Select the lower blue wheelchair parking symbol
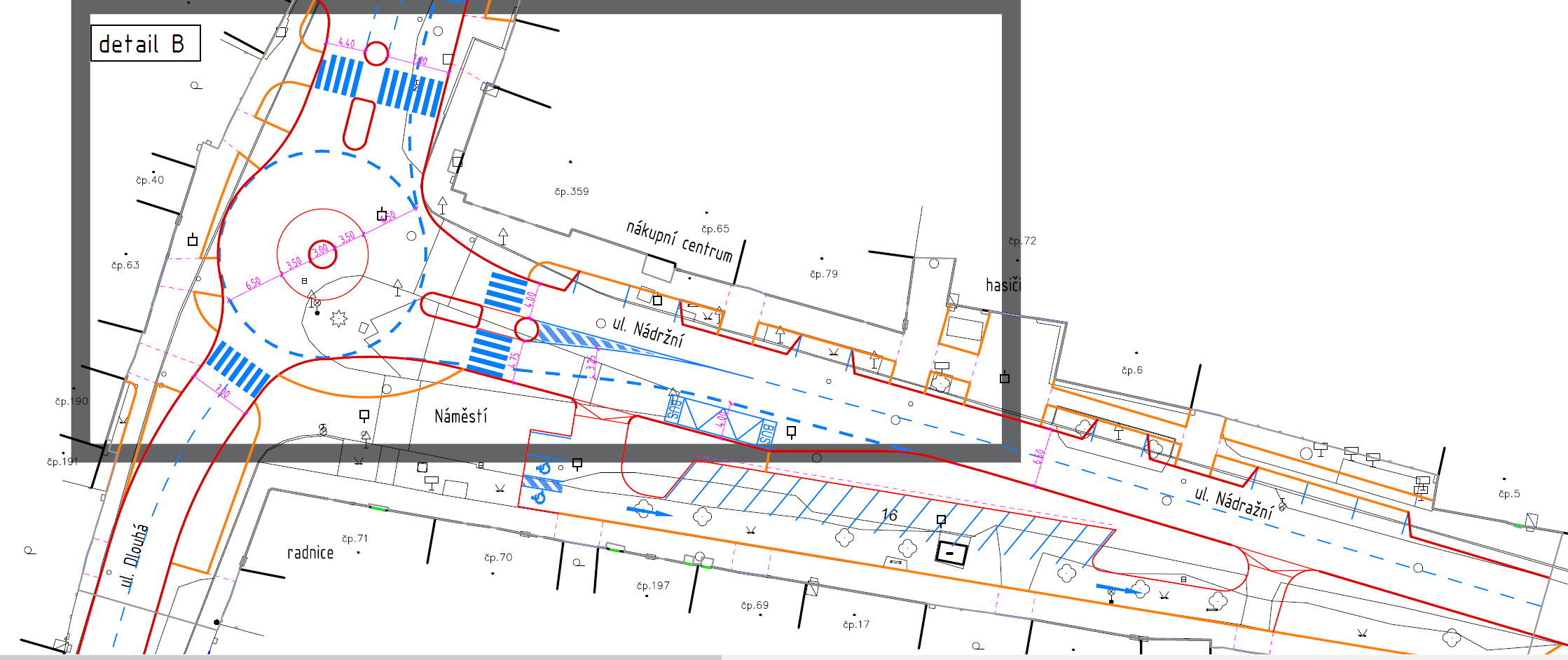 539,497
